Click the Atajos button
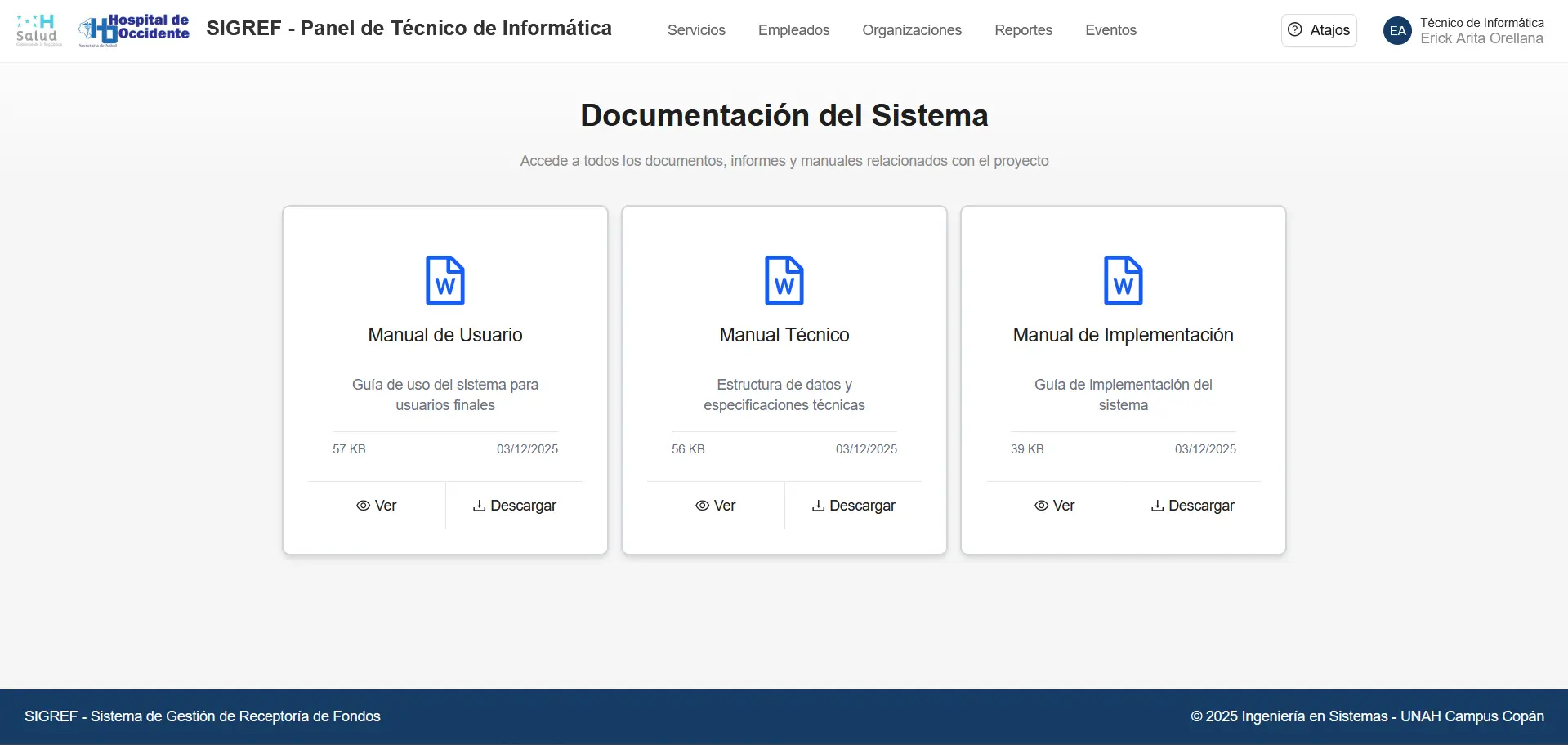 pyautogui.click(x=1319, y=29)
